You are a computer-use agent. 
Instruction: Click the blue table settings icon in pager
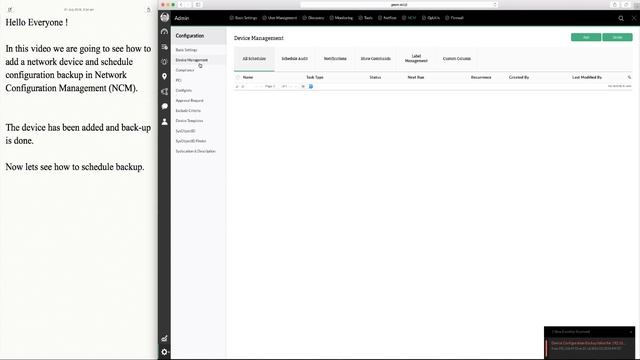(311, 86)
